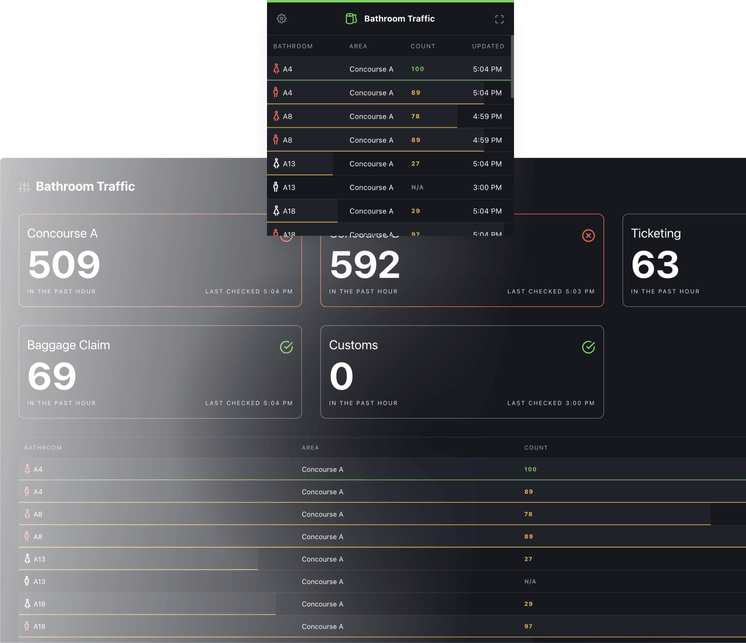Sort dashboard table by COUNT column header
746x643 pixels.
[x=536, y=448]
